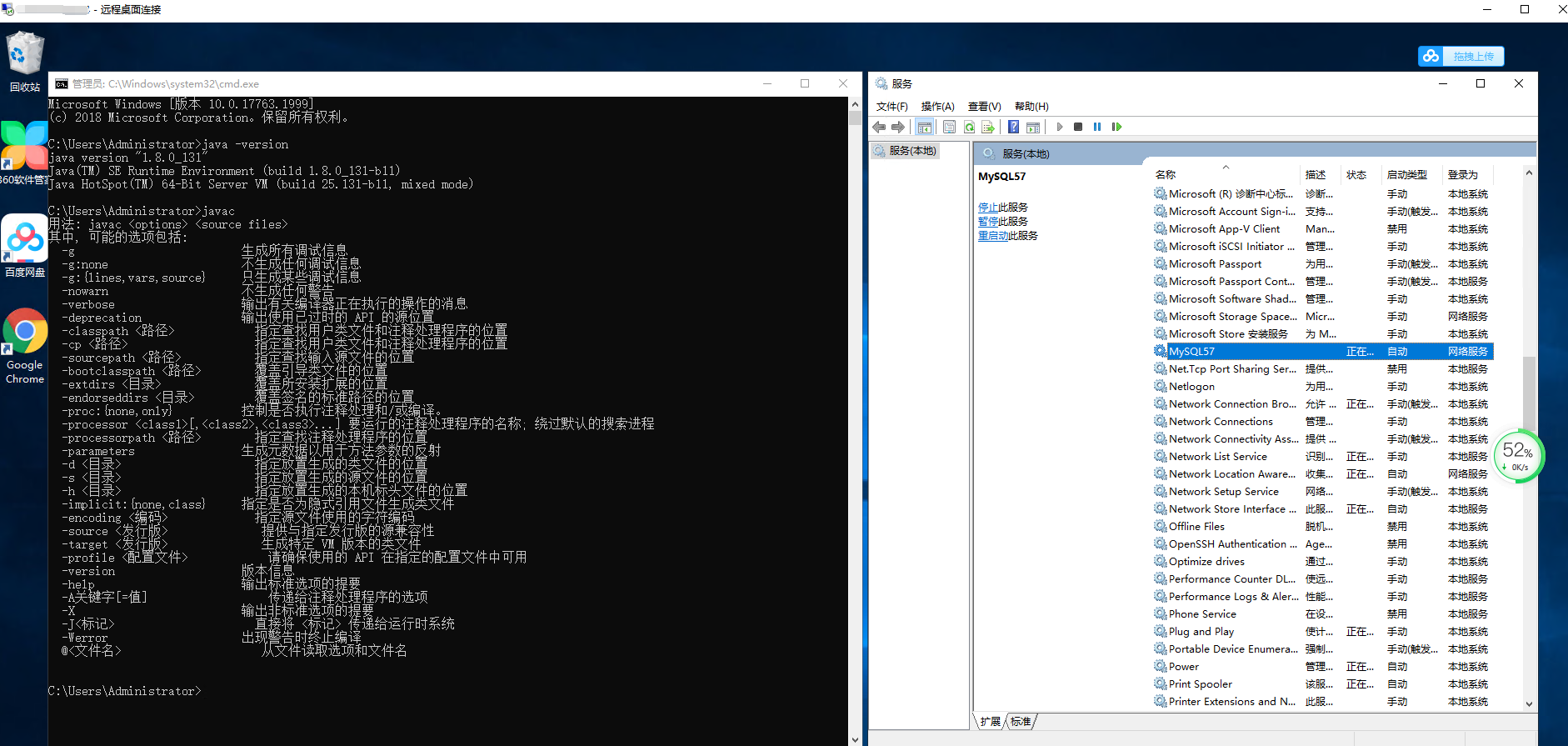Image resolution: width=1568 pixels, height=746 pixels.
Task: Click the Forward arrow in Services toolbar
Action: coord(898,127)
